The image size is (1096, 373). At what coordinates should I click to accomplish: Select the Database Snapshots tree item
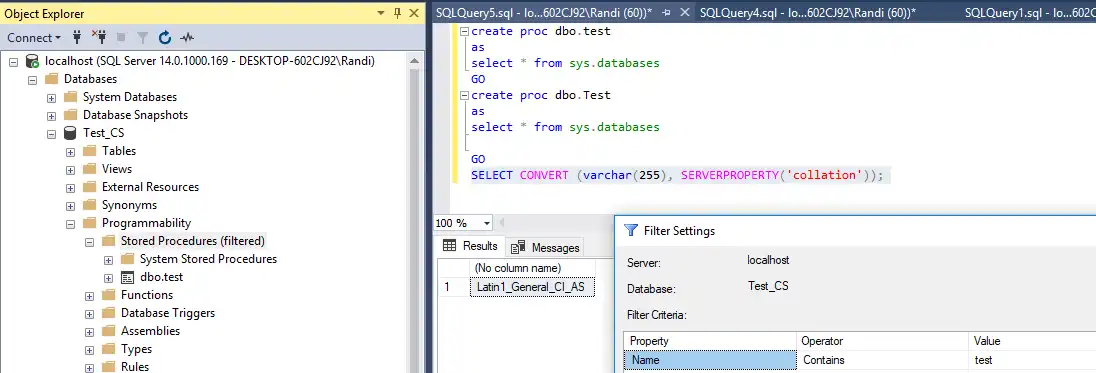tap(136, 115)
